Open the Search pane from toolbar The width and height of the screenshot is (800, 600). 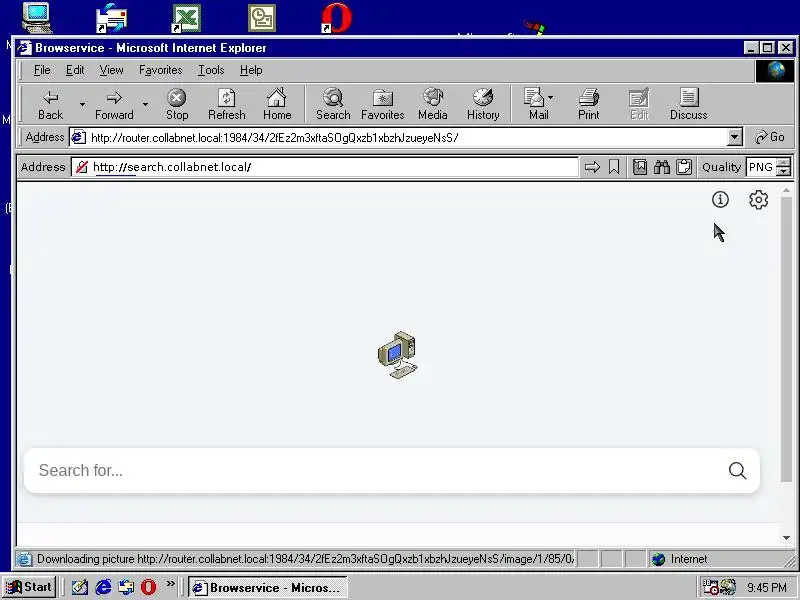click(x=333, y=105)
